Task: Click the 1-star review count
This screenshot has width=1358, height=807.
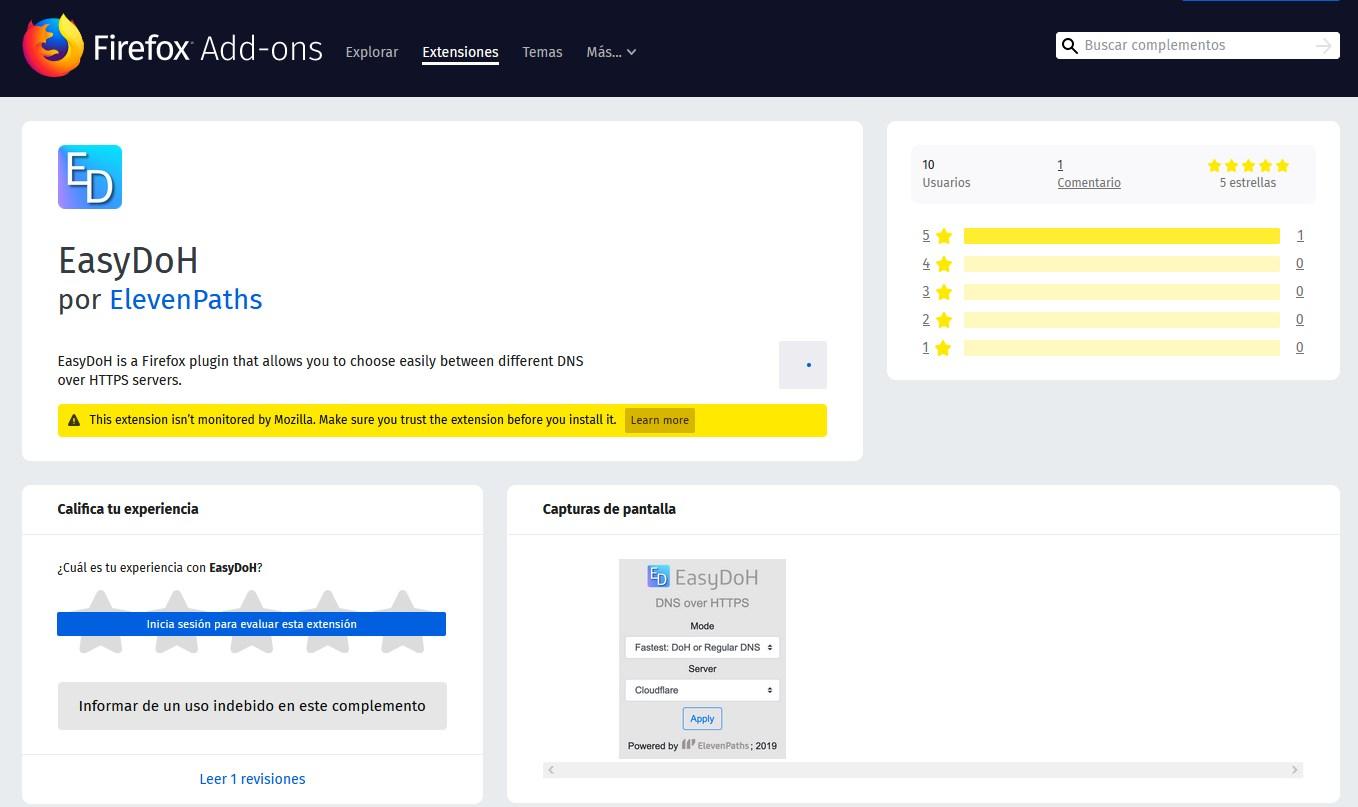Action: (1300, 348)
